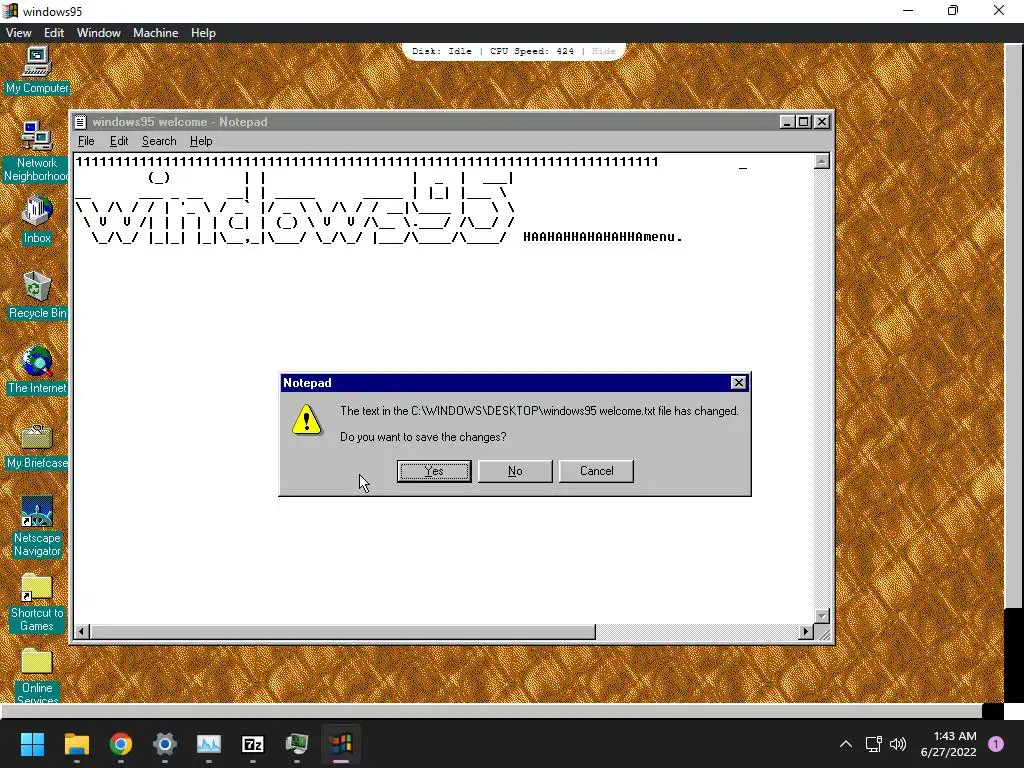Open Notepad File menu

[x=86, y=141]
